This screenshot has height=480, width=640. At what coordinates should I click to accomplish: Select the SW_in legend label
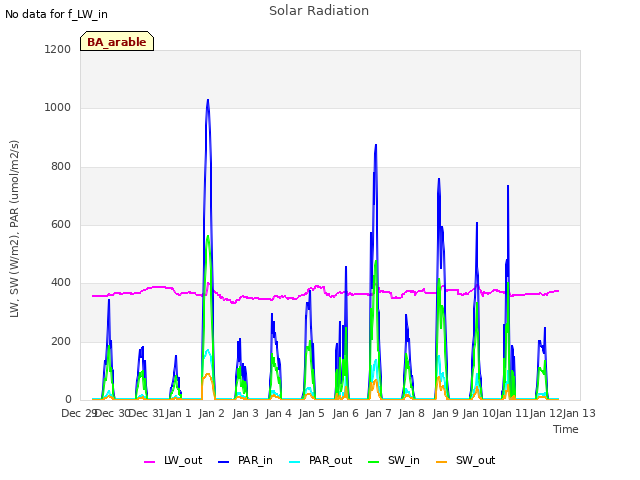(x=404, y=460)
